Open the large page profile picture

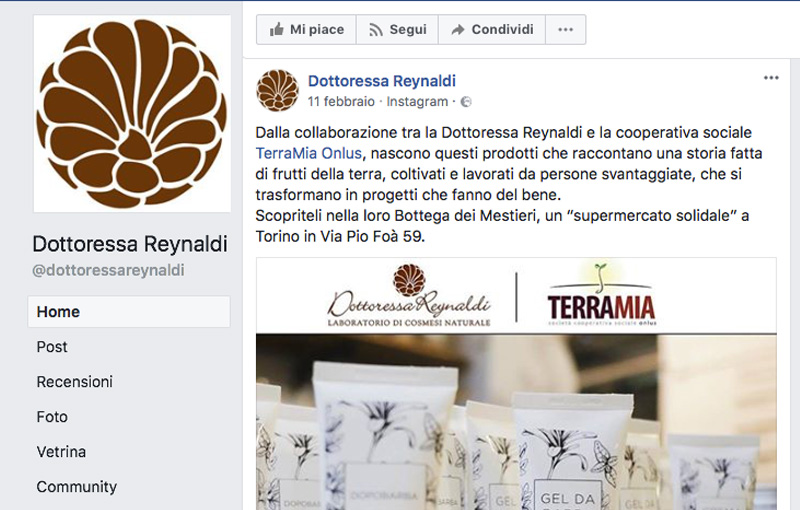(132, 114)
